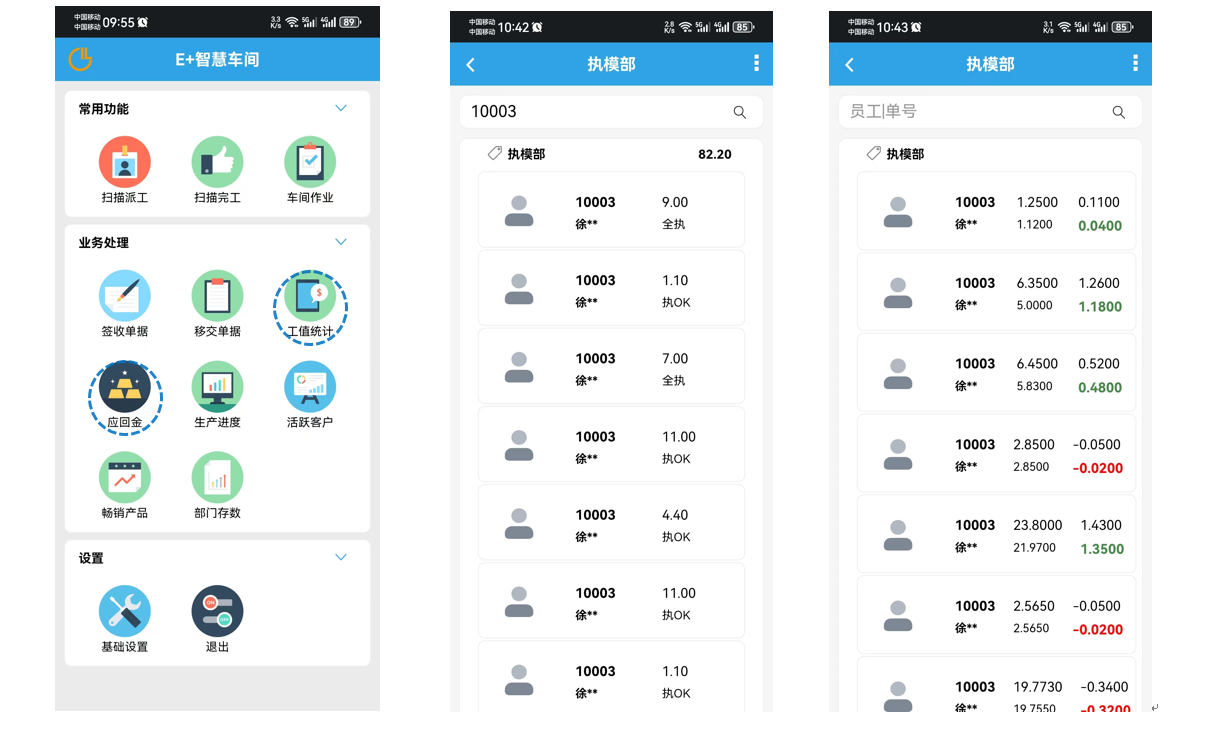Select the 10003 record with 9.00 全执
Viewport: 1228px width, 749px height.
pos(611,210)
